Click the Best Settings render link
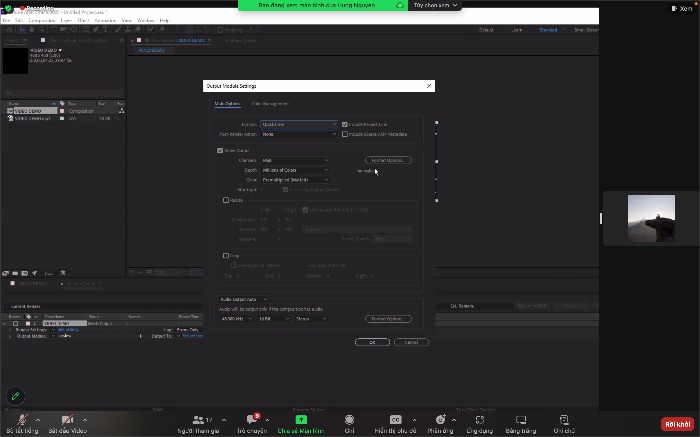The width and height of the screenshot is (700, 437). point(68,330)
